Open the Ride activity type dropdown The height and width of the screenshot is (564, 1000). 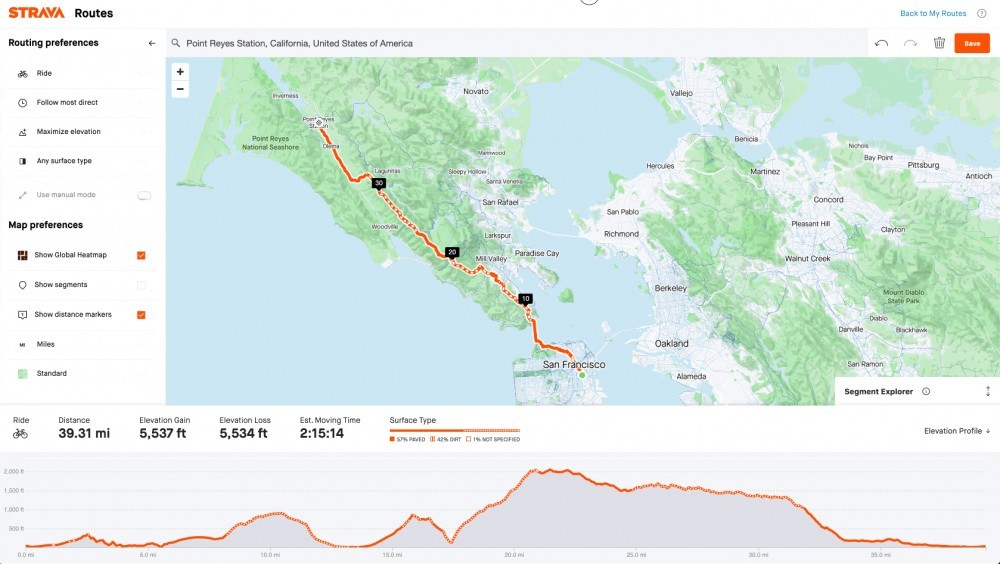click(82, 73)
